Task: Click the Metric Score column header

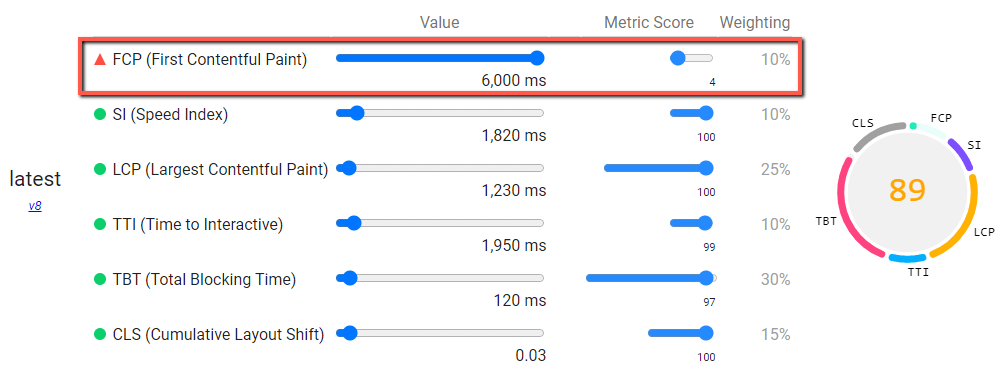Action: click(x=649, y=23)
